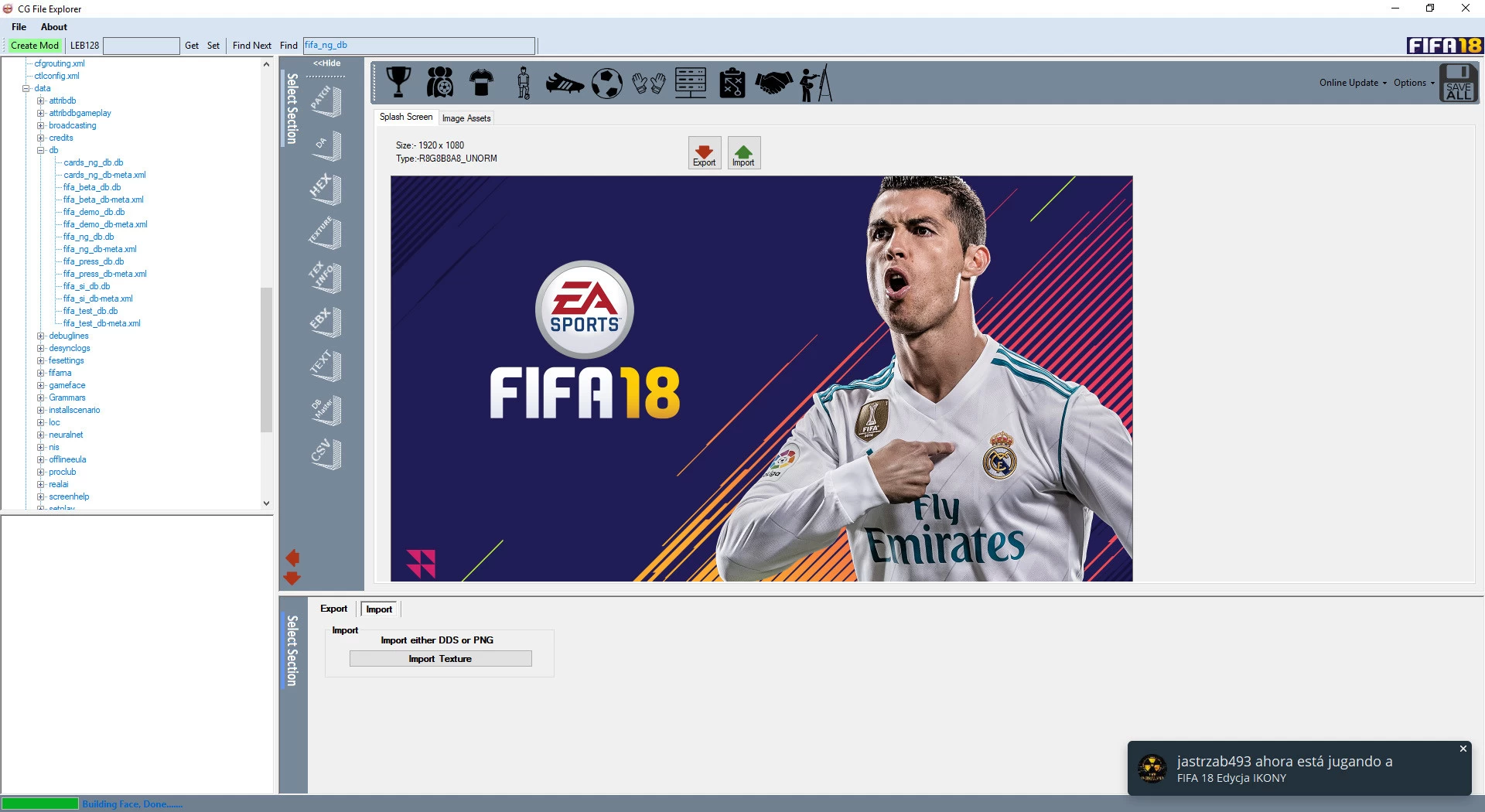Click the jastrzab493 notification avatar
Viewport: 1485px width, 812px height.
coord(1152,769)
